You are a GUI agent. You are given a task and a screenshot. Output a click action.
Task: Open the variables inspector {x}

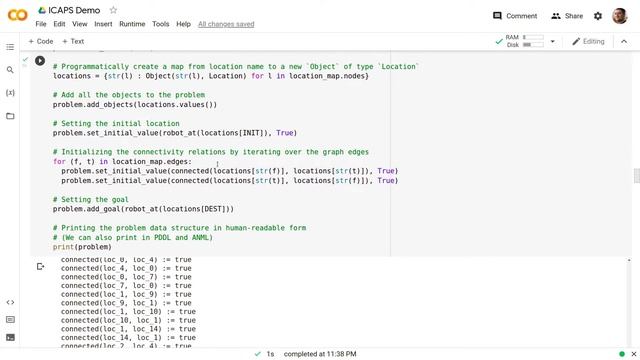point(10,93)
